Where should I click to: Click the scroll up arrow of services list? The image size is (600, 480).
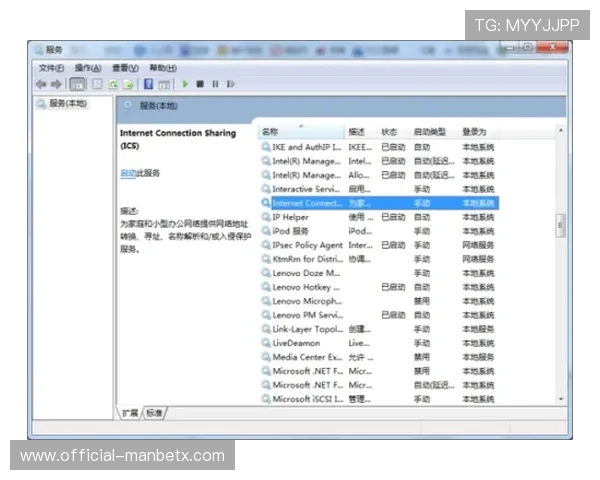pos(561,131)
